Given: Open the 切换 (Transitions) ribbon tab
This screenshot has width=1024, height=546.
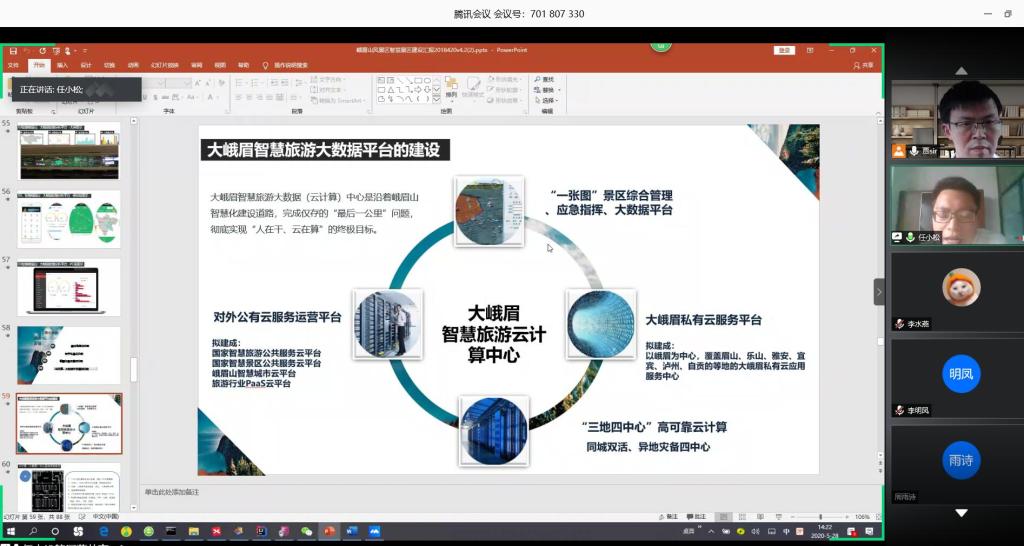Looking at the screenshot, I should [109, 65].
